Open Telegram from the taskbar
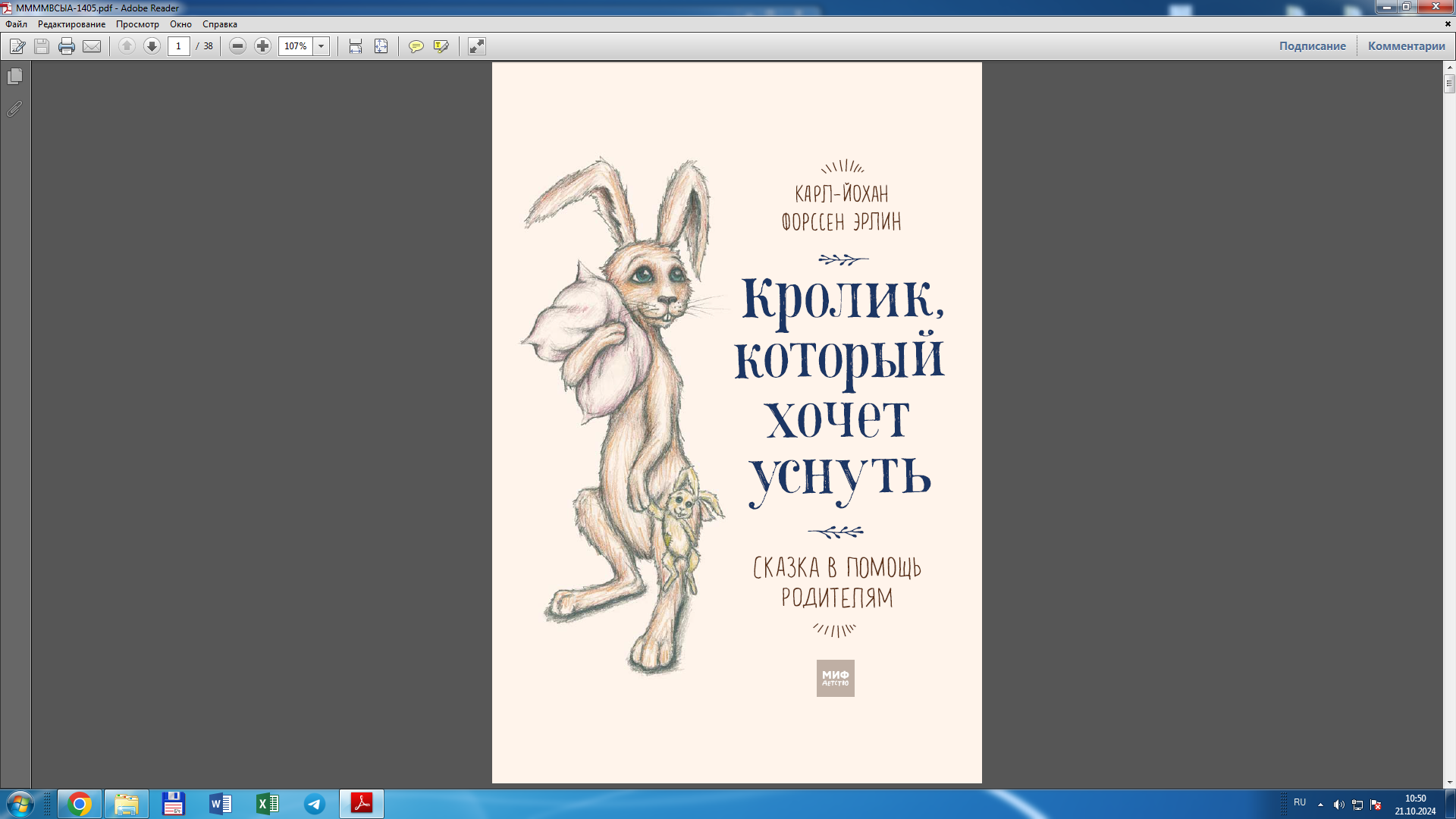This screenshot has width=1456, height=819. (315, 805)
